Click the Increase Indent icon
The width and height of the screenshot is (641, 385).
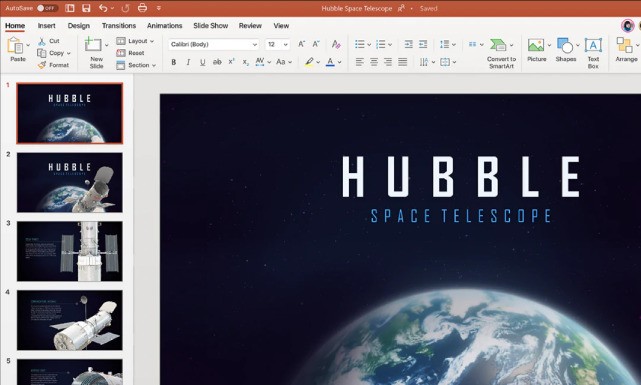point(423,44)
